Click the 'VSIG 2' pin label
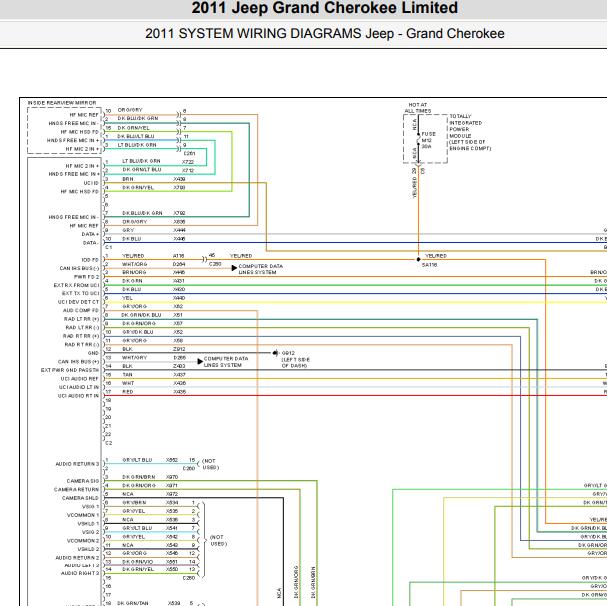The image size is (607, 606). pos(91,532)
